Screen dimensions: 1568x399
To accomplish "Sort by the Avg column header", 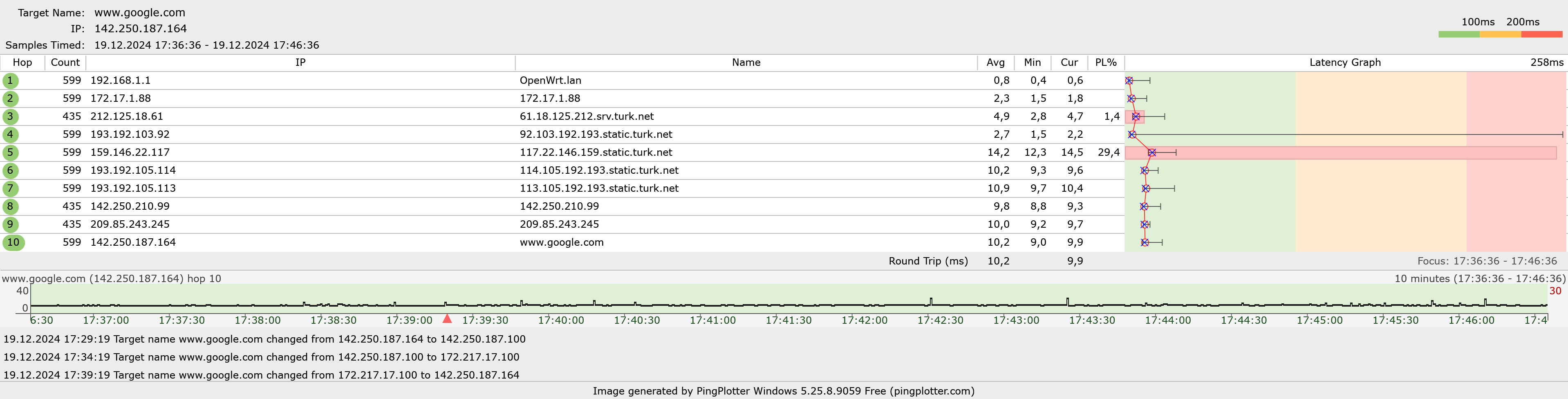I will pos(995,63).
